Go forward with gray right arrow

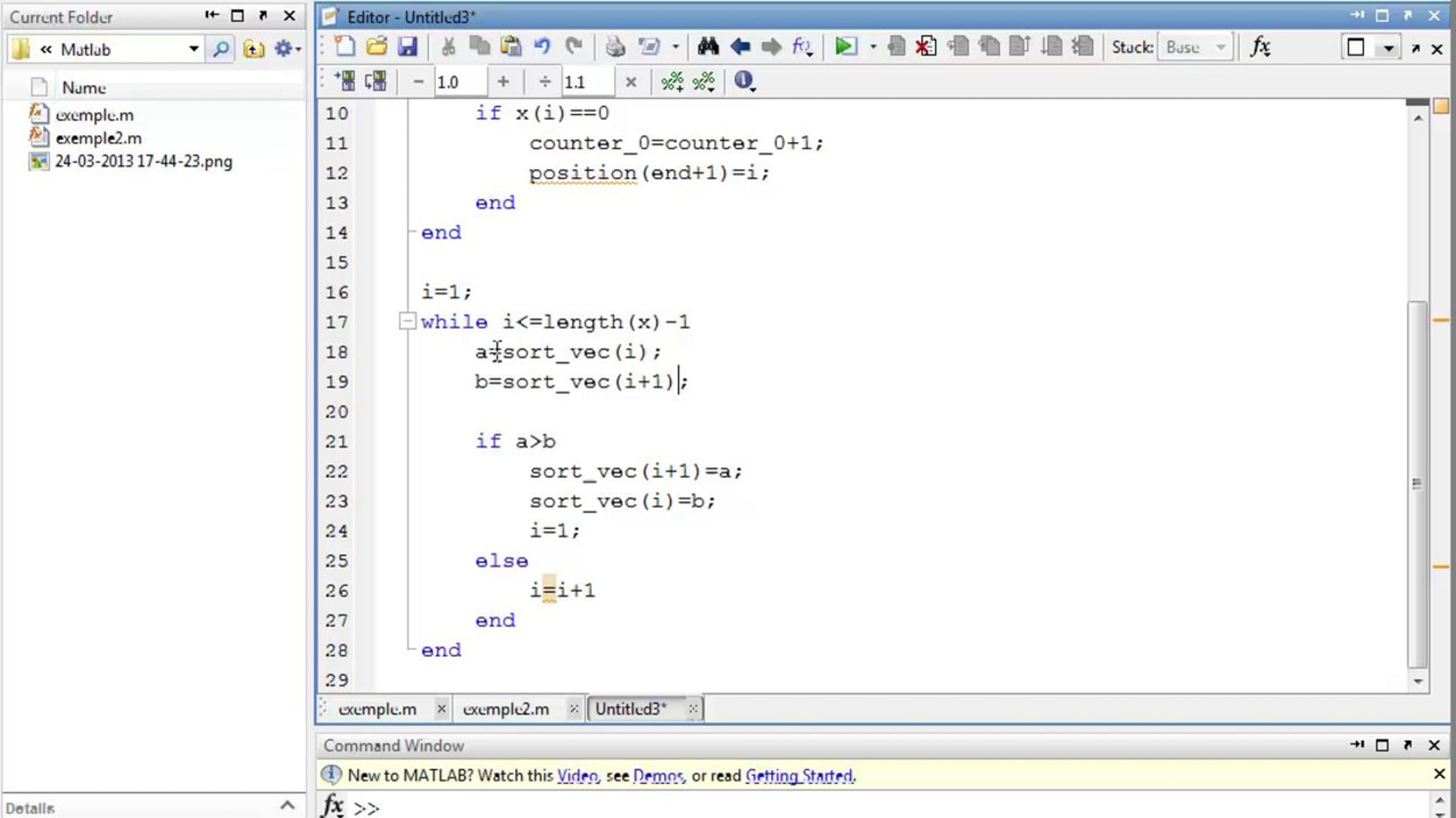point(771,47)
